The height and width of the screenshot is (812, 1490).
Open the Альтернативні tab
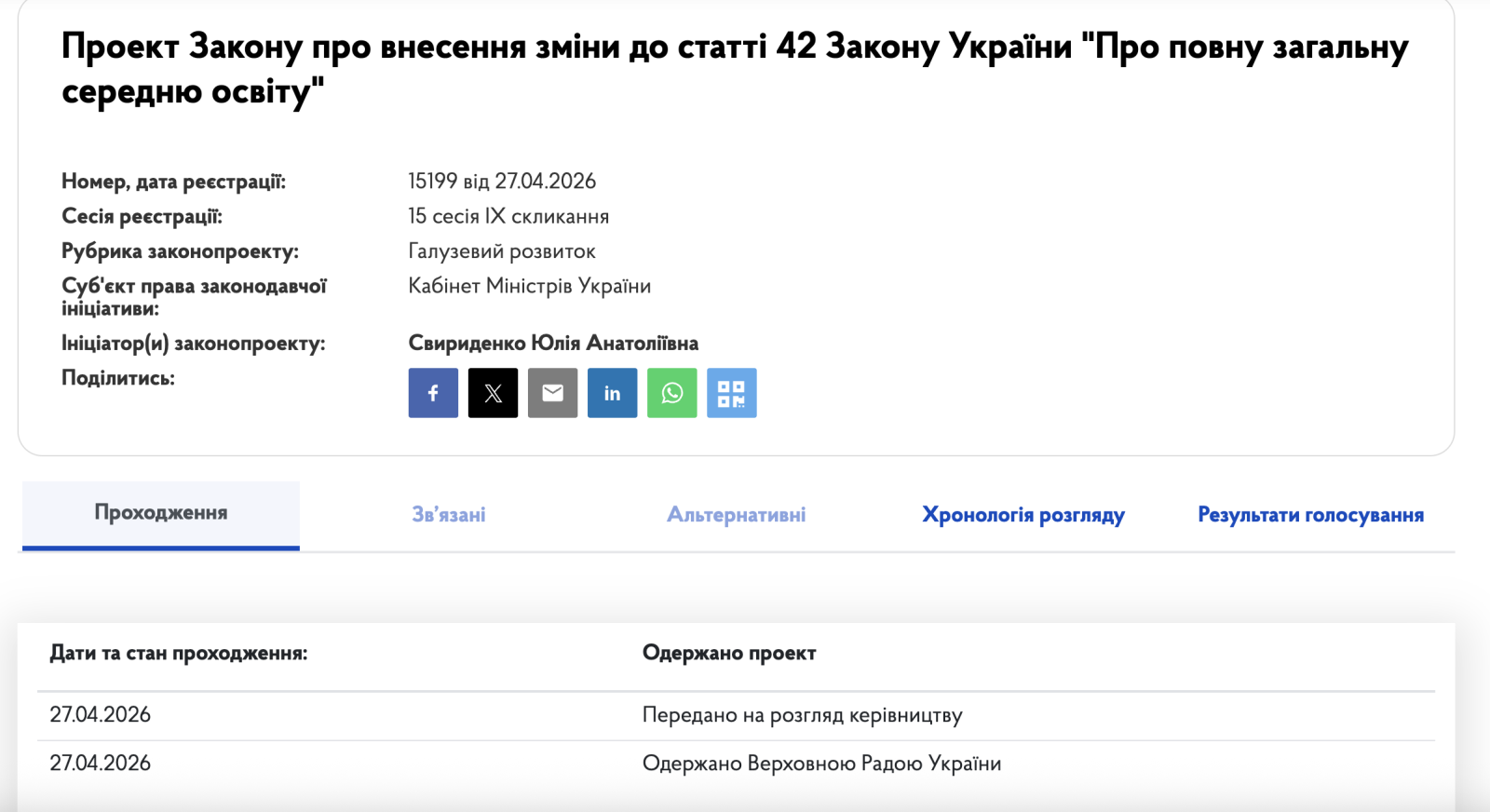click(736, 515)
